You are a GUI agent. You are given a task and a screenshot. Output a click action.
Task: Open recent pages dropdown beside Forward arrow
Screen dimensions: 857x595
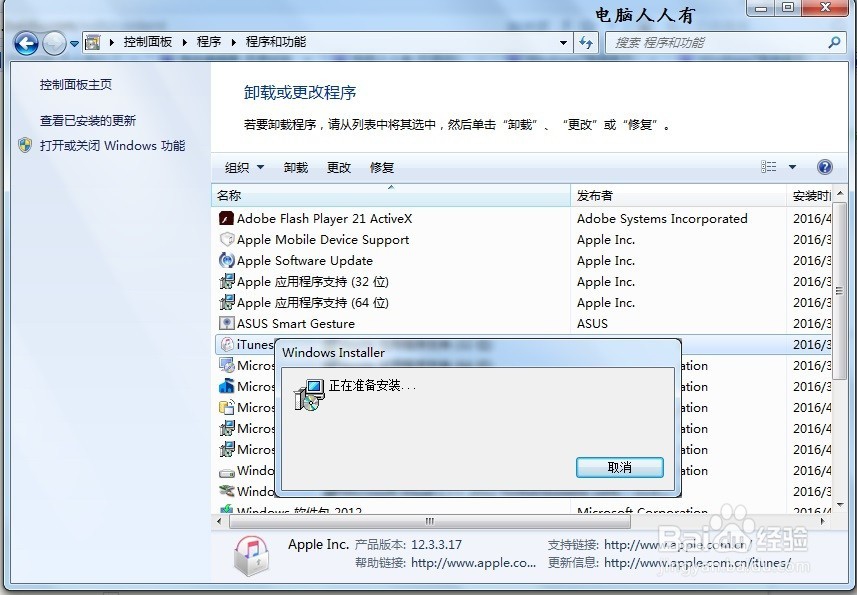pyautogui.click(x=74, y=43)
